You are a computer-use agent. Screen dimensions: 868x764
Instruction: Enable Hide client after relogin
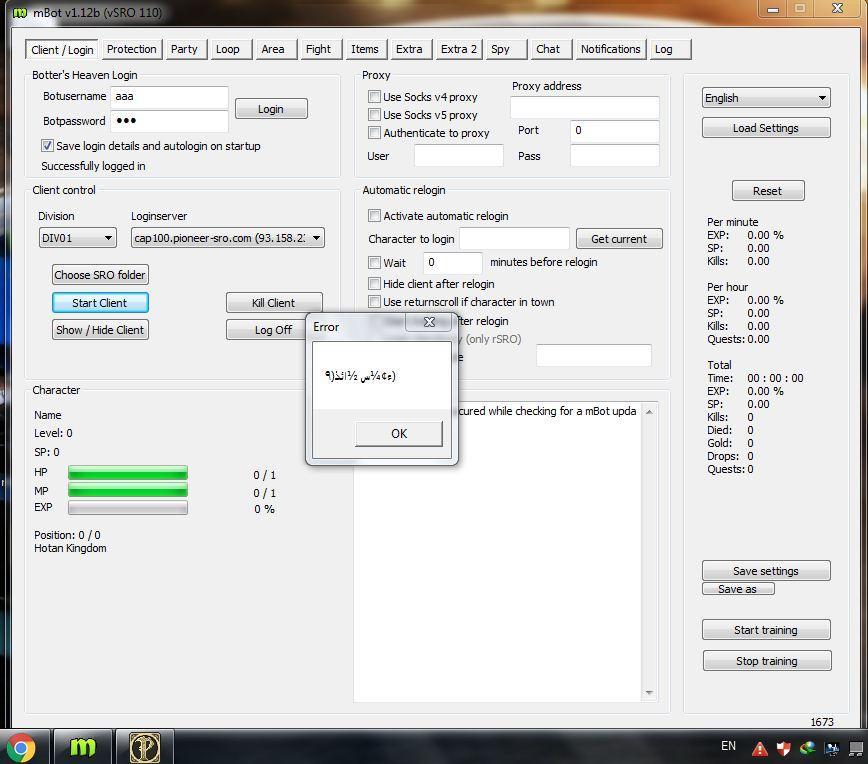click(374, 284)
